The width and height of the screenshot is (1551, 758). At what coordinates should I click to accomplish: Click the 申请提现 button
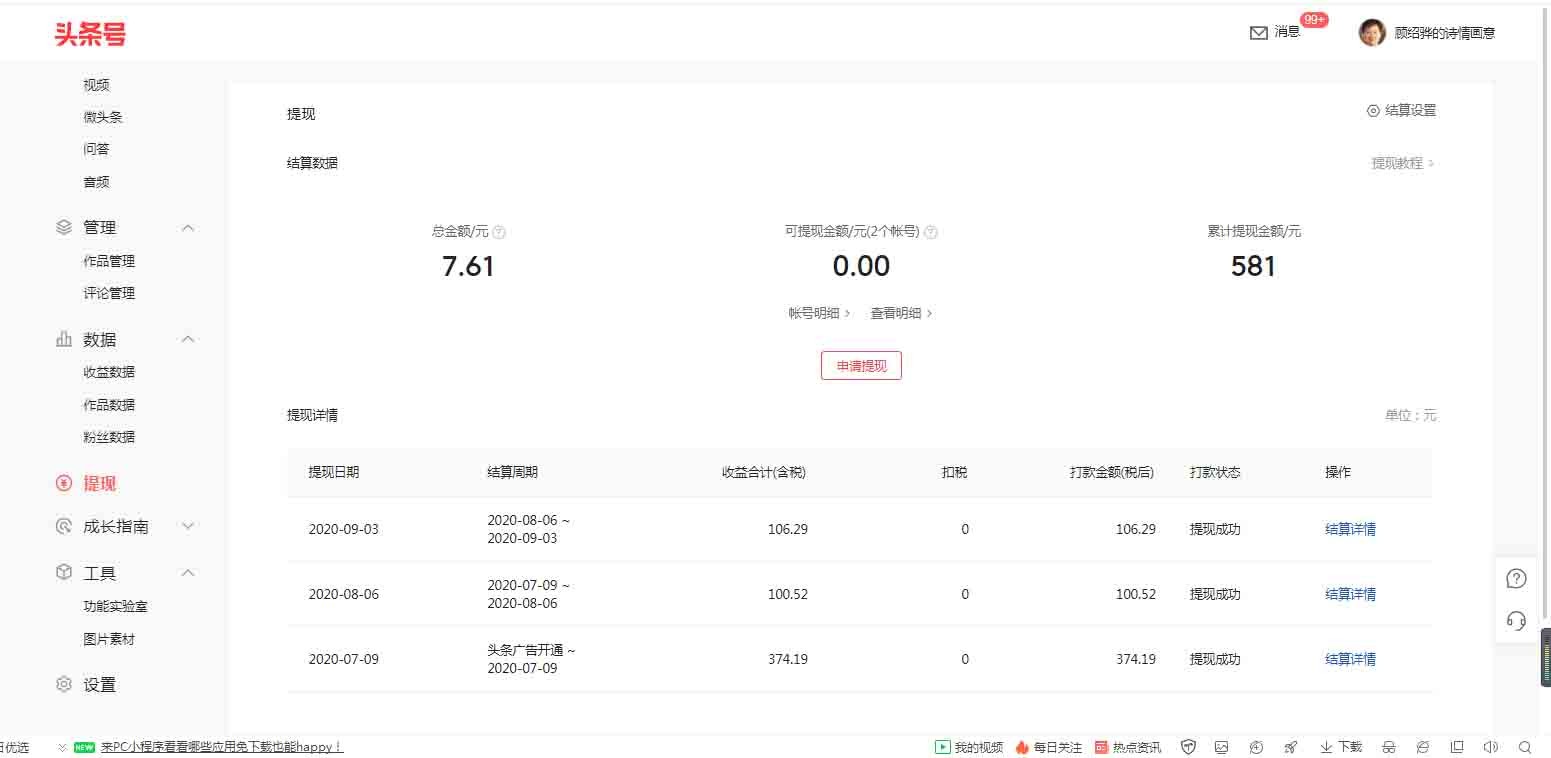click(x=861, y=366)
